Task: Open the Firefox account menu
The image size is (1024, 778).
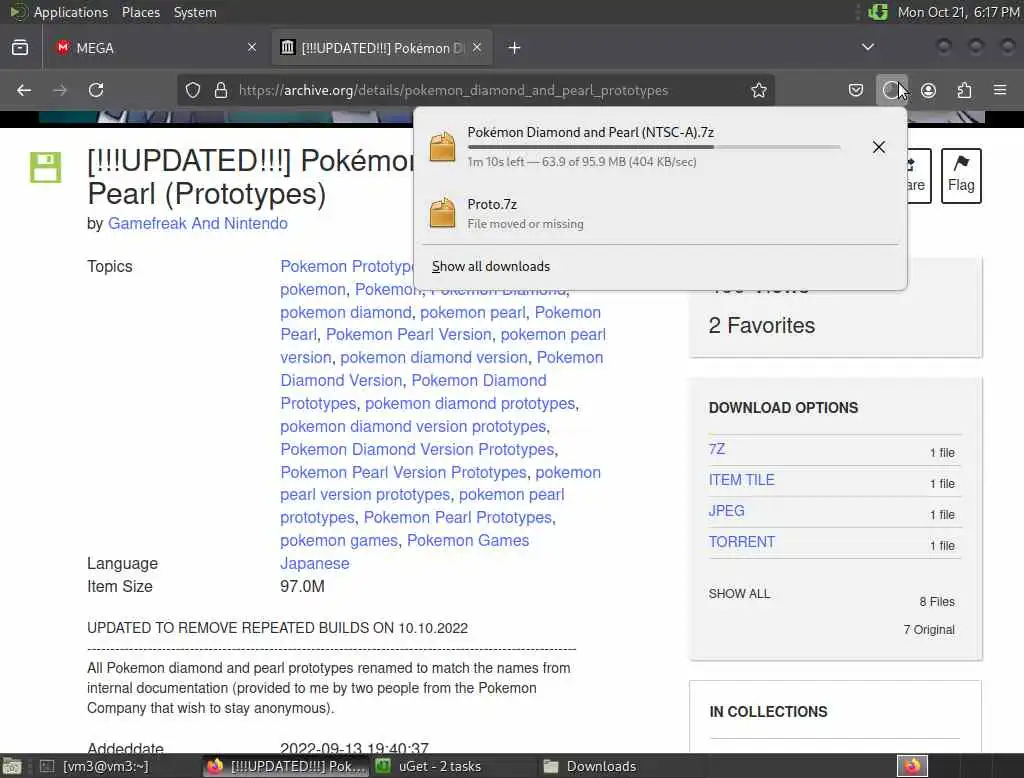Action: [928, 90]
